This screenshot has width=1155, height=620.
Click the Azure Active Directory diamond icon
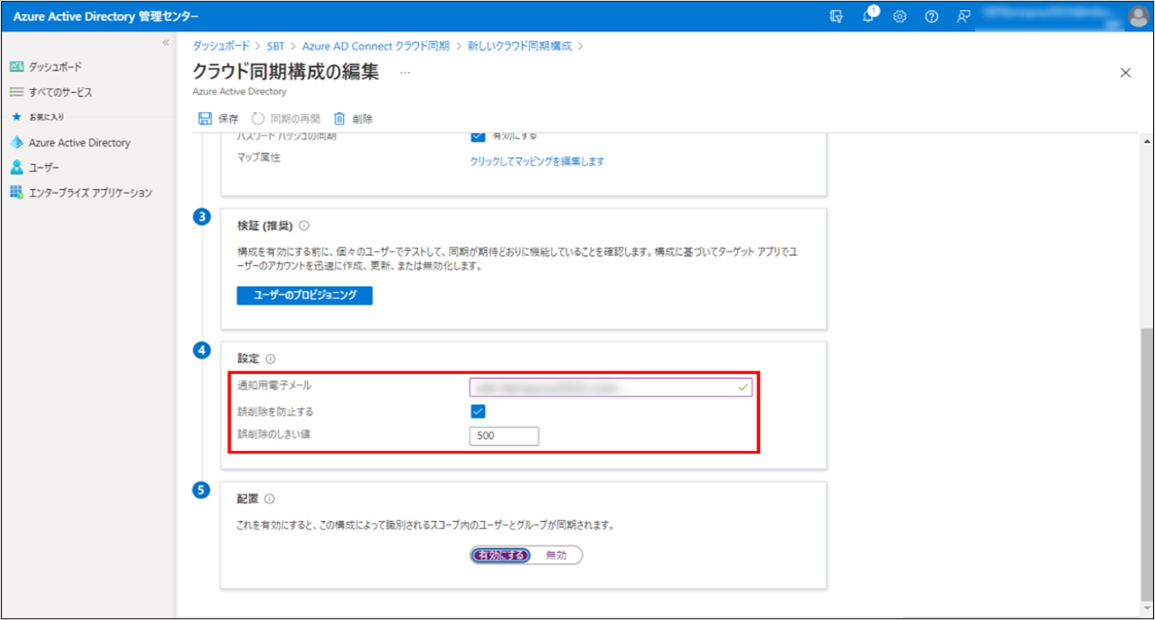click(17, 142)
